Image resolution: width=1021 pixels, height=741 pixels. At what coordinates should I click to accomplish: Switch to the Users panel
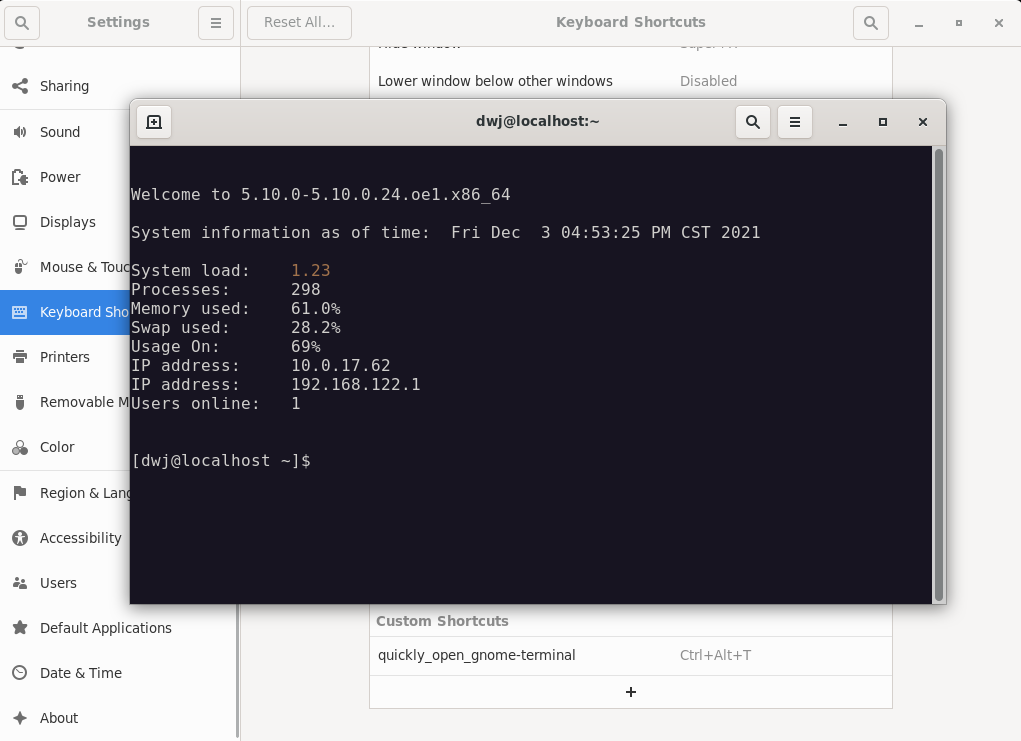[58, 583]
